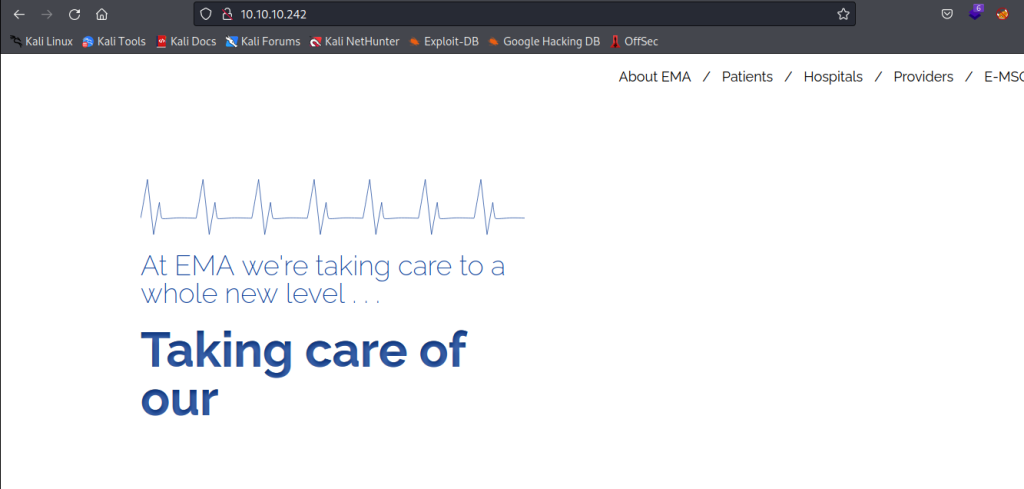
Task: Go to the browser home page
Action: [x=101, y=14]
